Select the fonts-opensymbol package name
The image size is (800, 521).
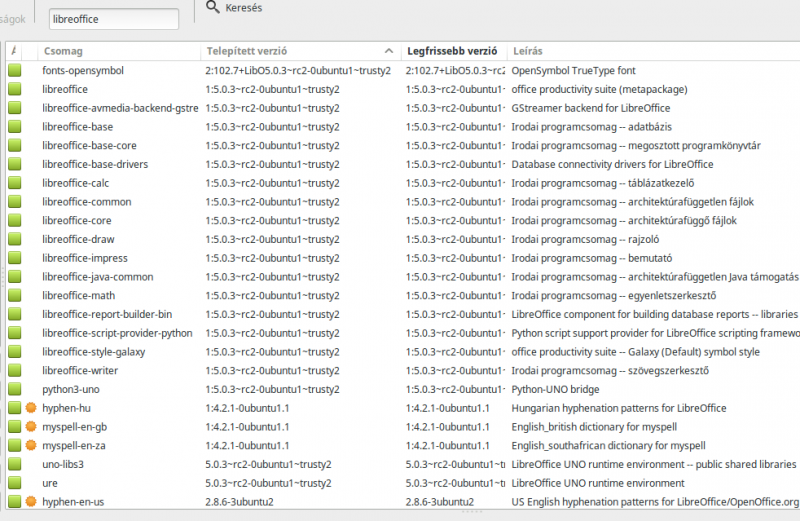(83, 70)
